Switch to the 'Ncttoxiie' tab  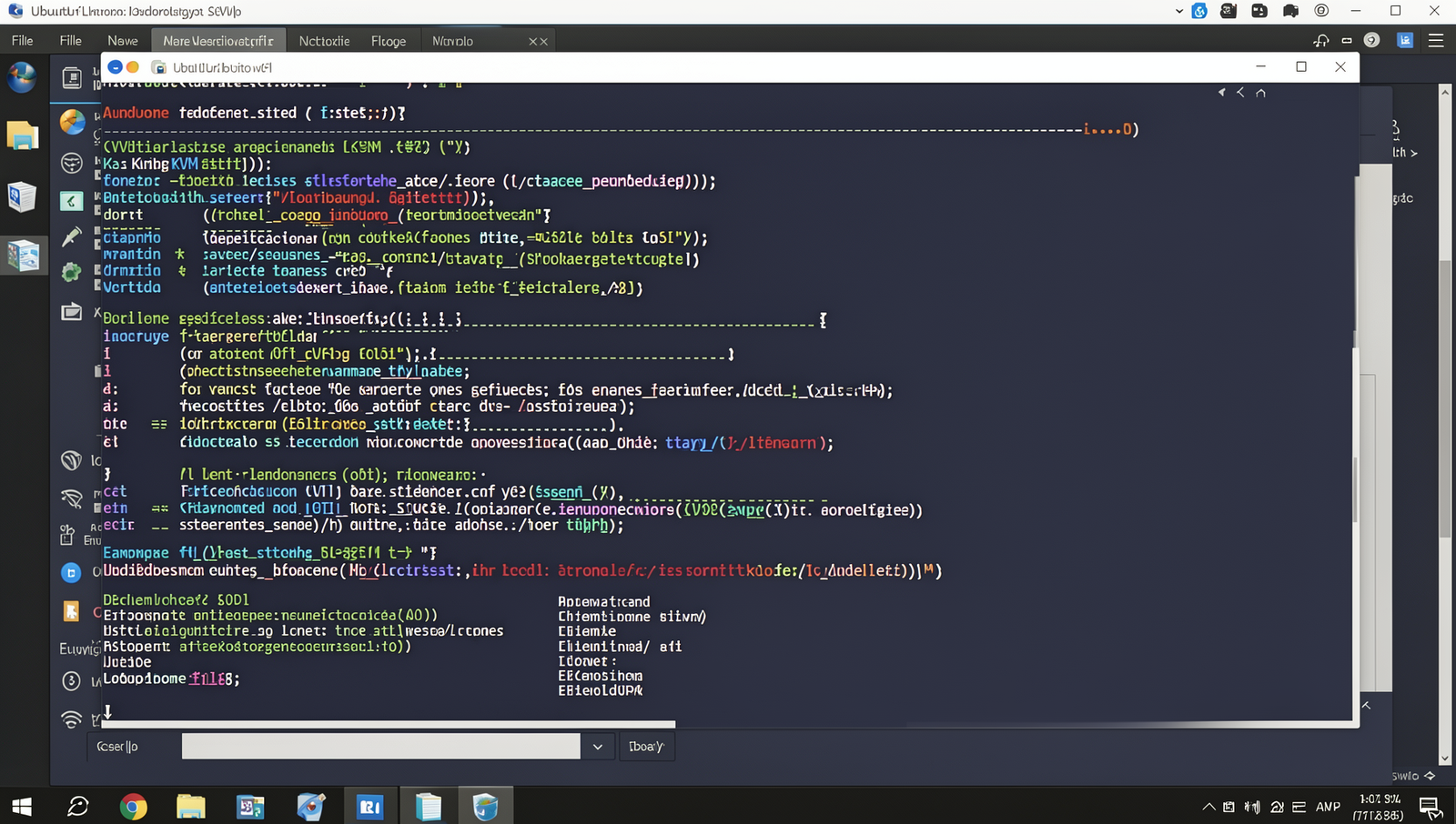tap(324, 41)
